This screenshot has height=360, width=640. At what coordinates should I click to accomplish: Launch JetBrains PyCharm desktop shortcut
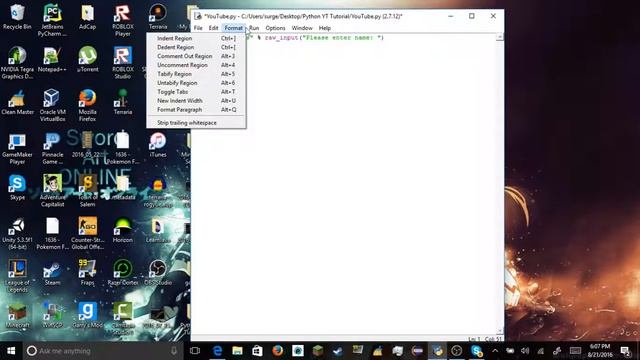[x=52, y=19]
